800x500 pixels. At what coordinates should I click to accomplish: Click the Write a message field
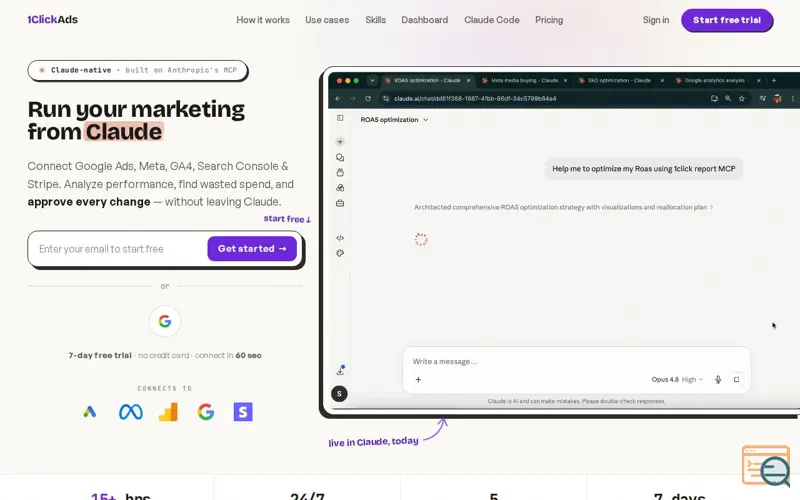tap(577, 361)
